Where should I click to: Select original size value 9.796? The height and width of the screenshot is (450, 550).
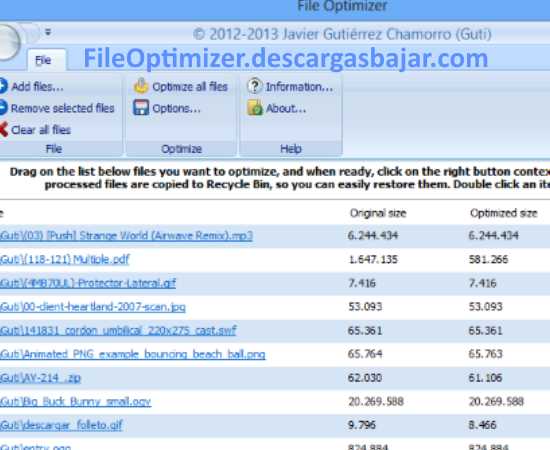[x=362, y=425]
